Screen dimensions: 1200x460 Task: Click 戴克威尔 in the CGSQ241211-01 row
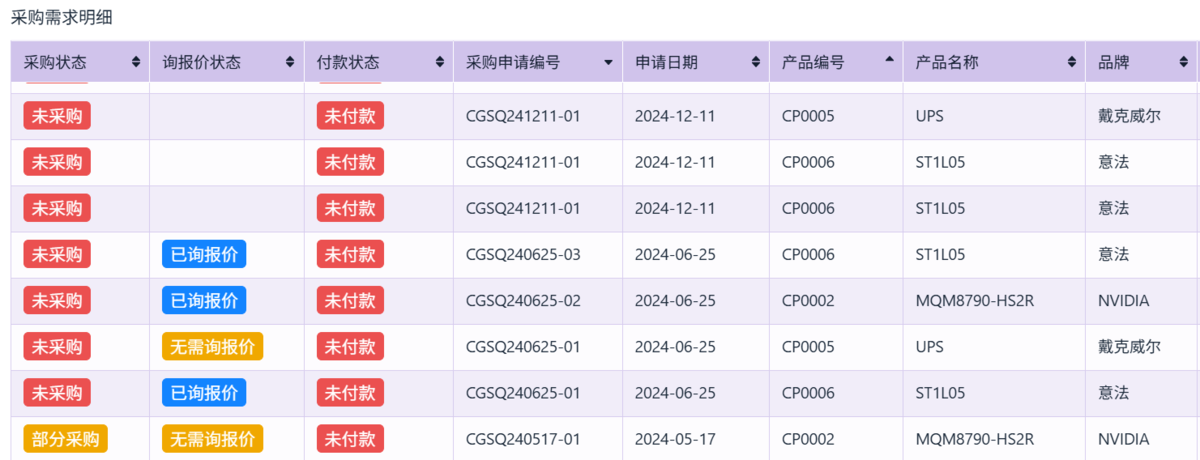click(1129, 116)
